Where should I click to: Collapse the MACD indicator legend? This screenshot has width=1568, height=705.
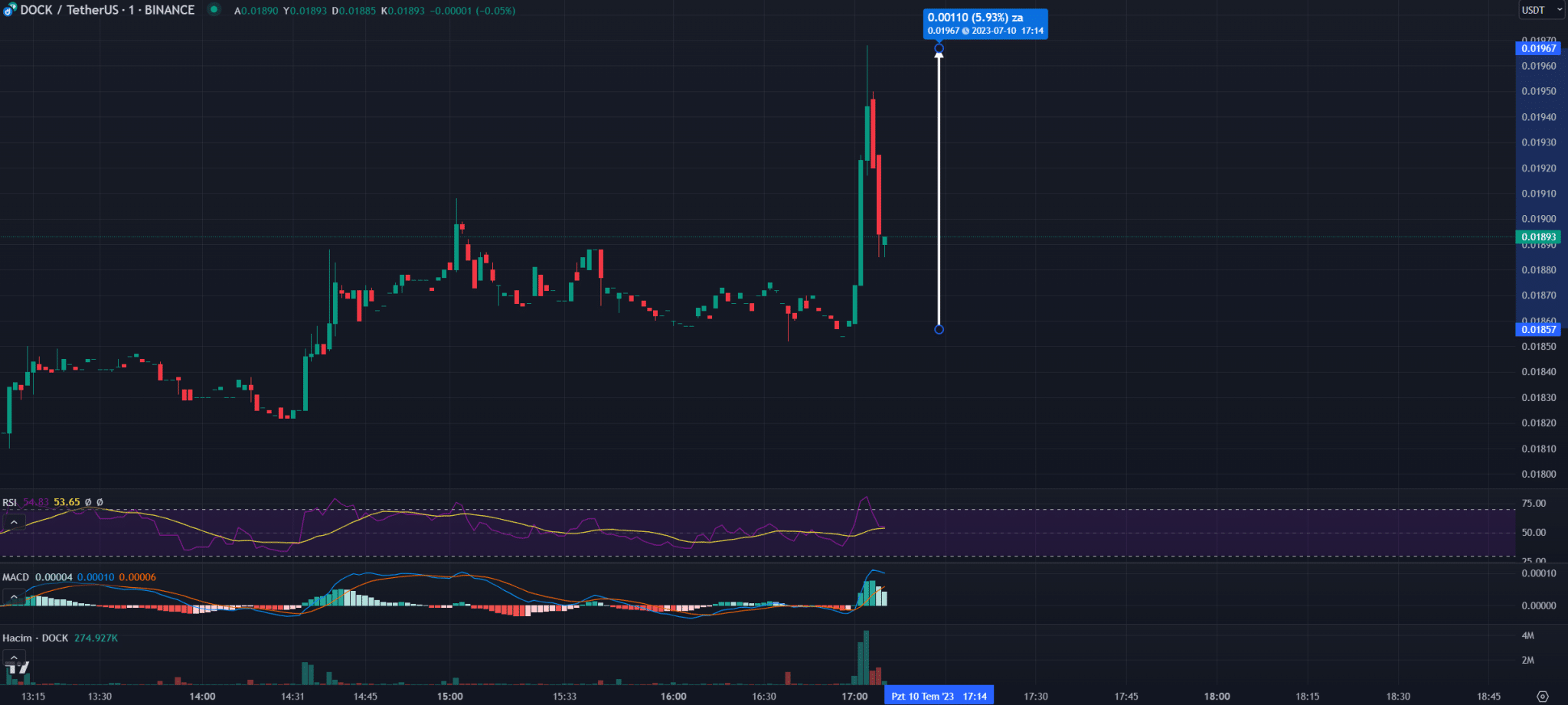coord(14,596)
